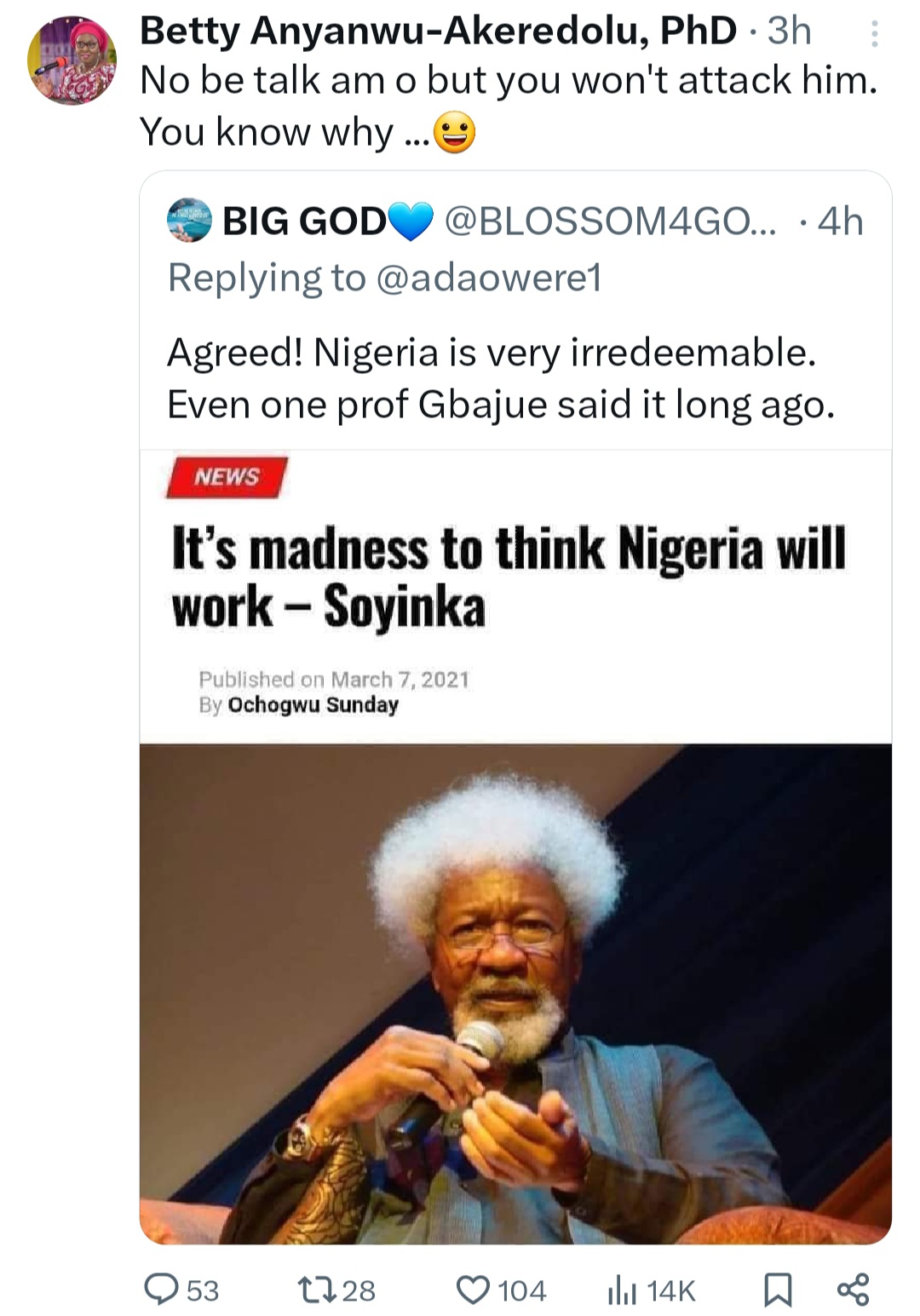Viewport: 920px width, 1316px height.
Task: Open the photo of man holding microphone
Action: click(x=515, y=992)
